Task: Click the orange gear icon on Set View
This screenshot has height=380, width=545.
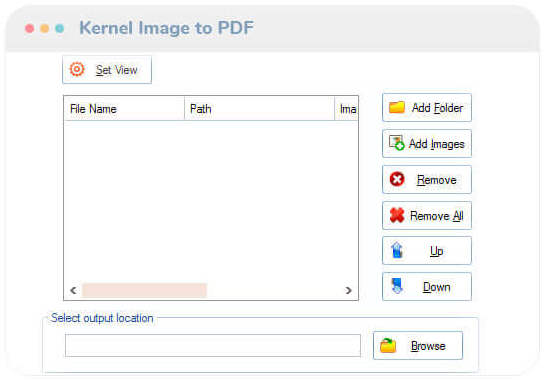Action: click(77, 69)
